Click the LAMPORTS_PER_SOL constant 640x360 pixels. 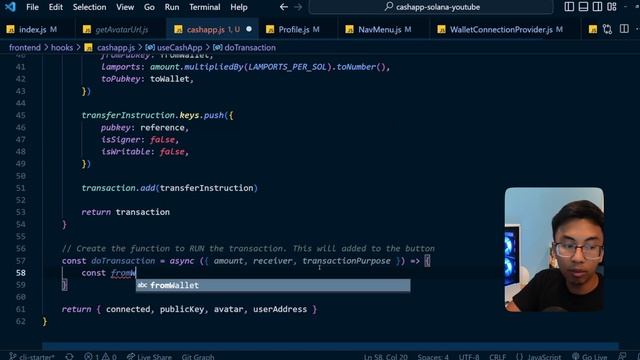pyautogui.click(x=288, y=67)
